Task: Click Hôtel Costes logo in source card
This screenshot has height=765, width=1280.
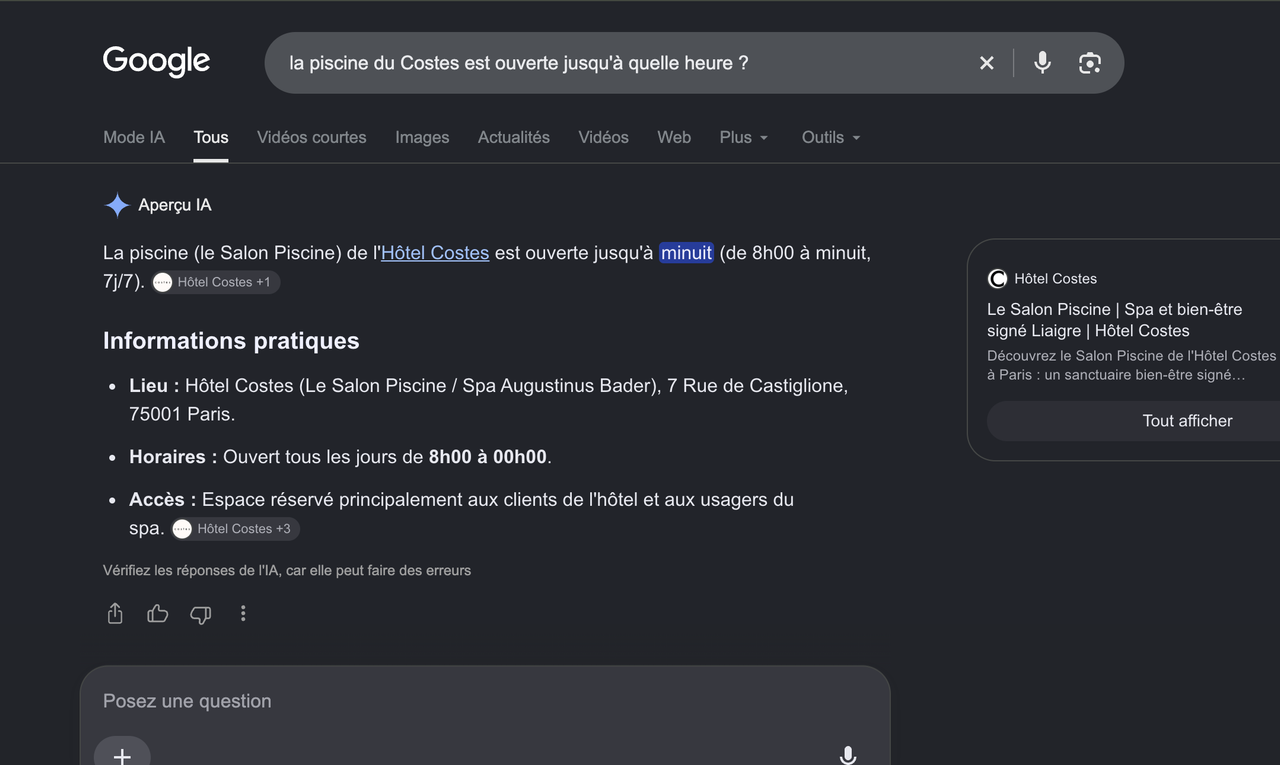Action: [997, 279]
